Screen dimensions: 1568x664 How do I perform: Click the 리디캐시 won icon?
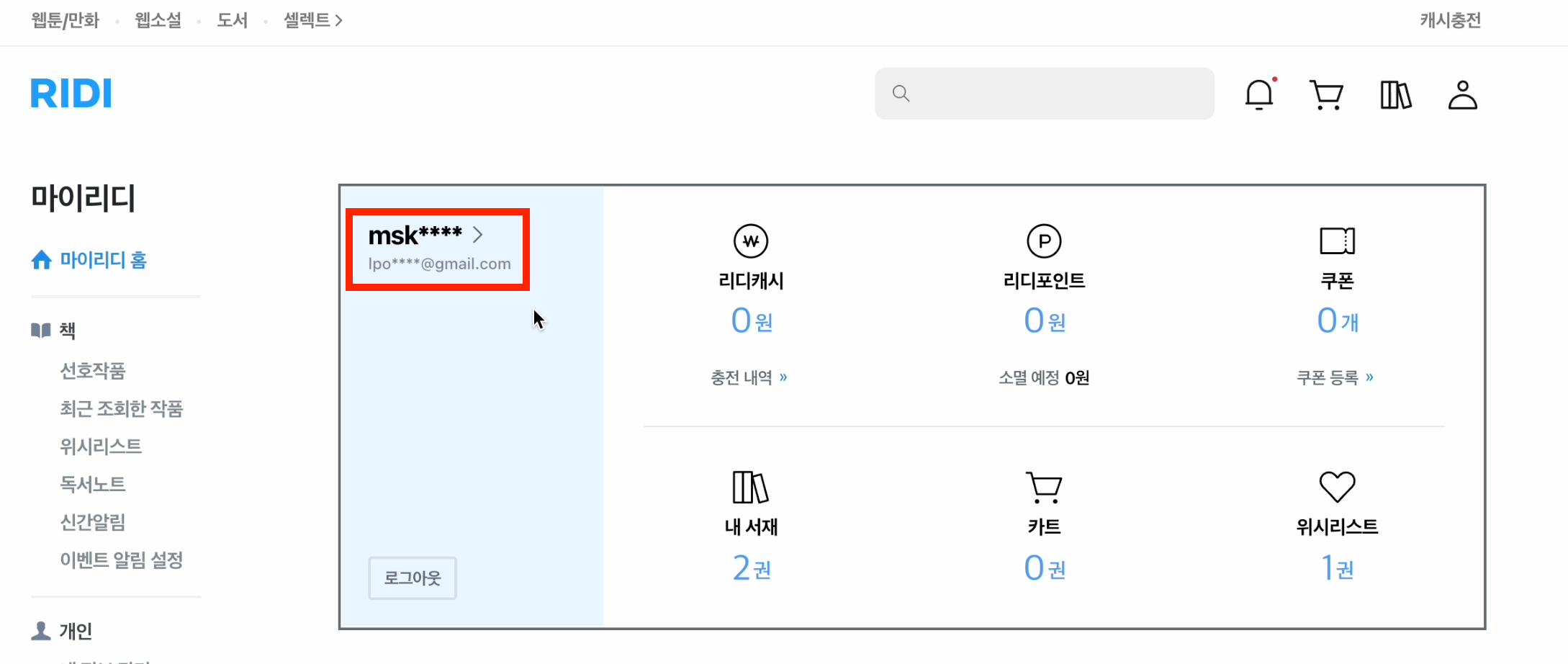(751, 241)
